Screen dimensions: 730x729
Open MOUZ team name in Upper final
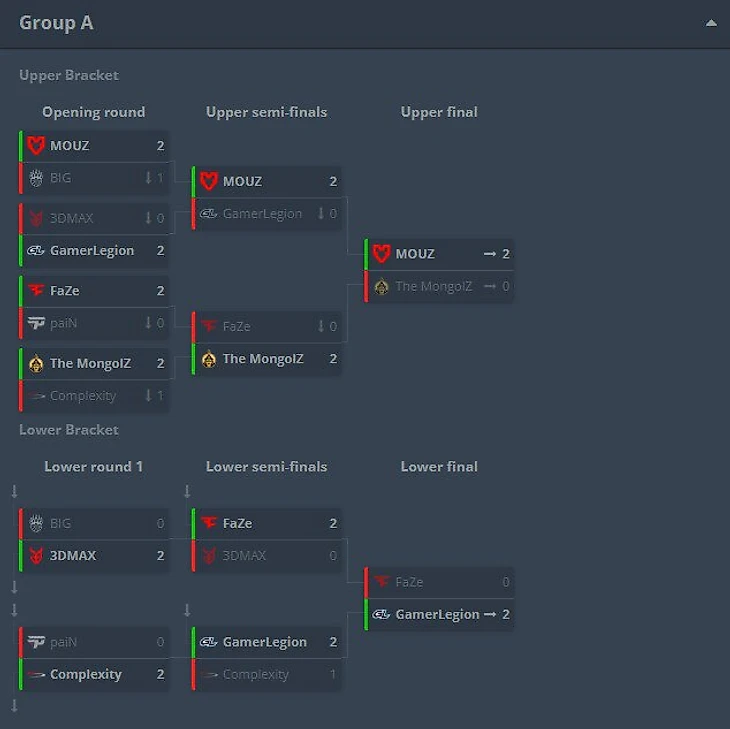point(415,254)
